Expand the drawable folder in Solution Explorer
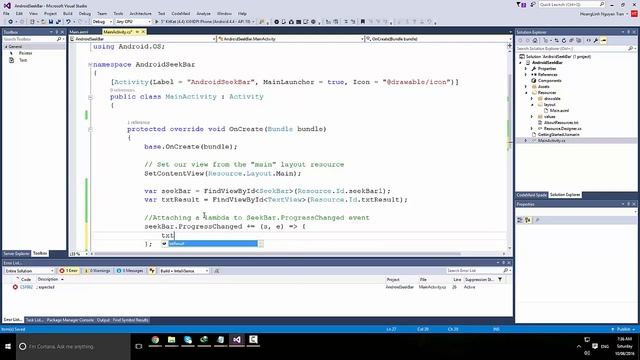640x360 pixels. 531,98
